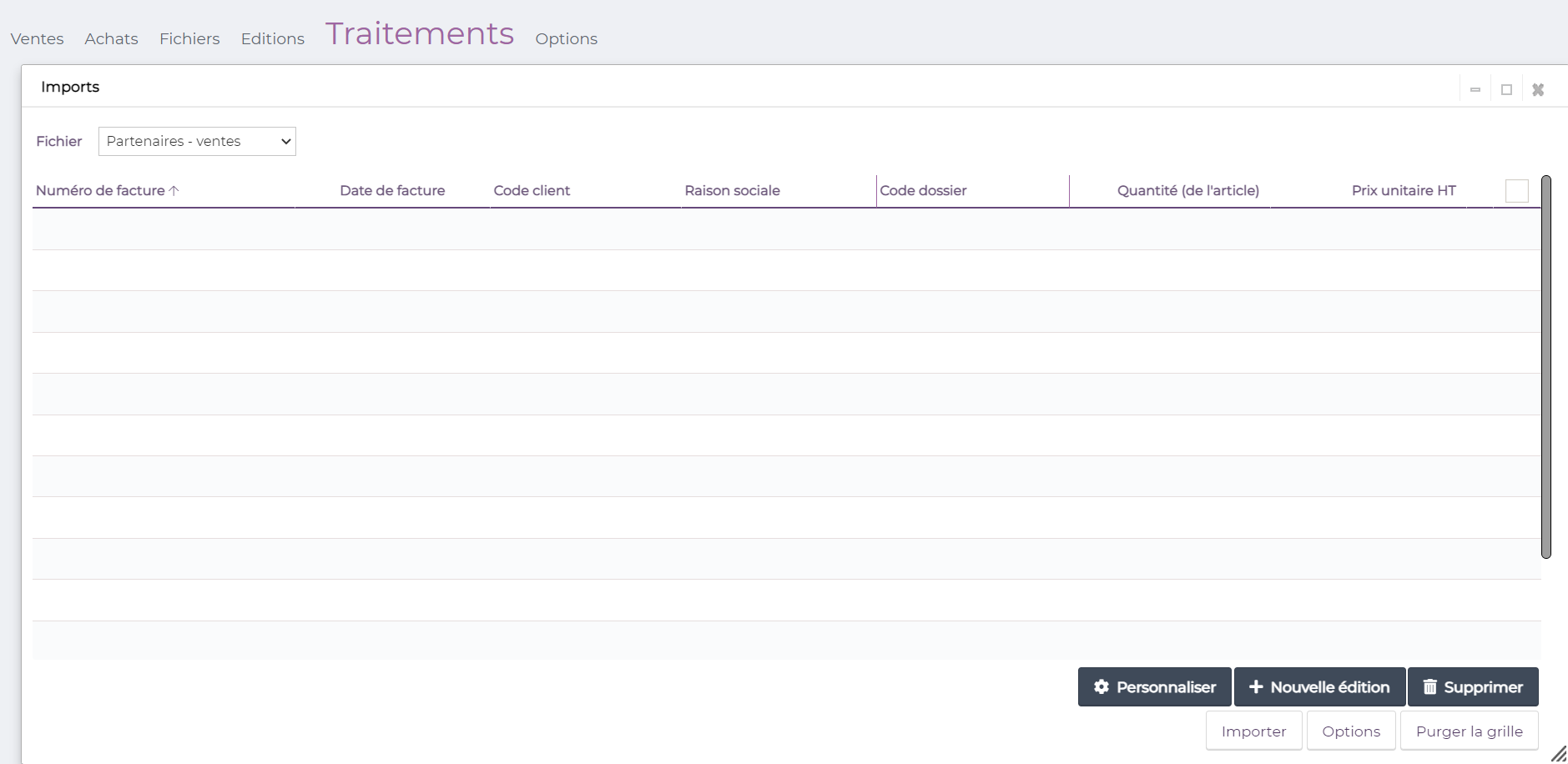Open the Fichiers menu
This screenshot has height=764, width=1568.
point(189,38)
